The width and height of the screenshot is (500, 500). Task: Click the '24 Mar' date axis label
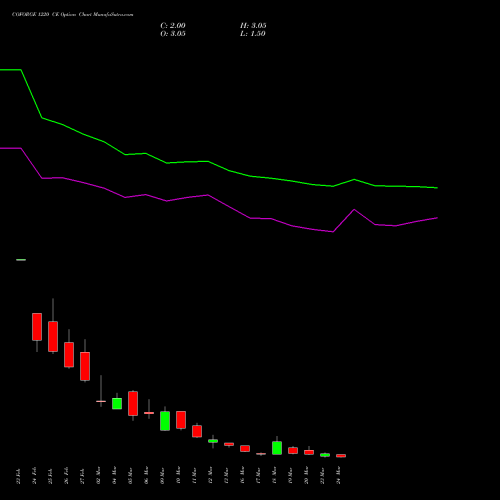pos(339,475)
